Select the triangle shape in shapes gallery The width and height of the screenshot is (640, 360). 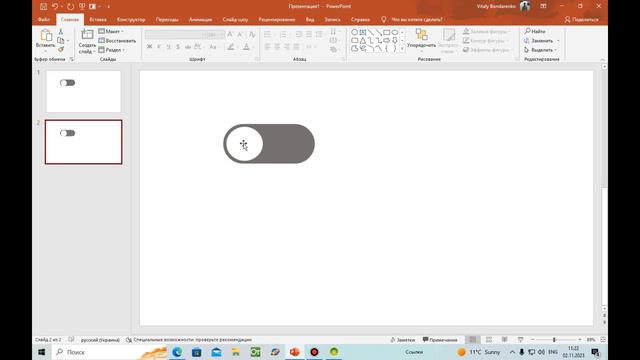click(362, 40)
